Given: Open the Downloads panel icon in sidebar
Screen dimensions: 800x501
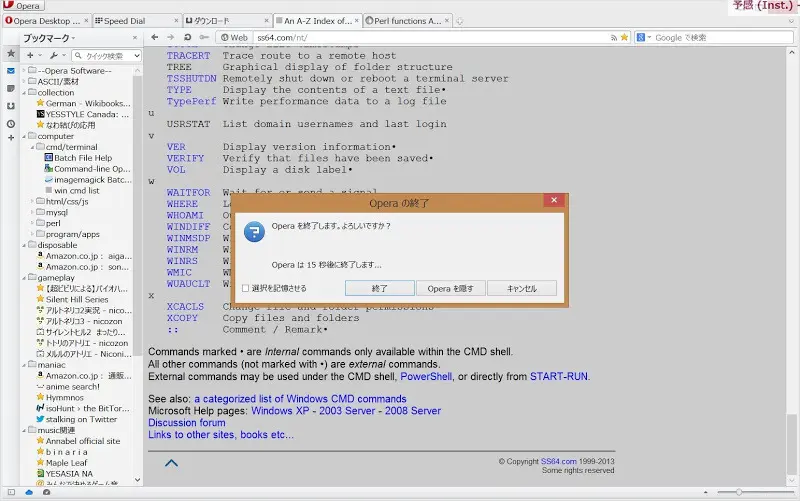Looking at the screenshot, I should click(11, 106).
